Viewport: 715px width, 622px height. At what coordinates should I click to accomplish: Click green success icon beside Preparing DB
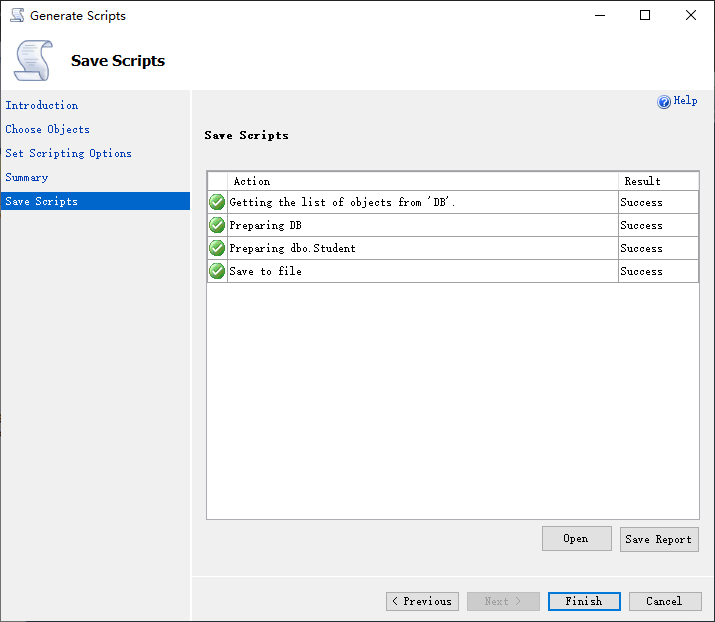tap(217, 225)
